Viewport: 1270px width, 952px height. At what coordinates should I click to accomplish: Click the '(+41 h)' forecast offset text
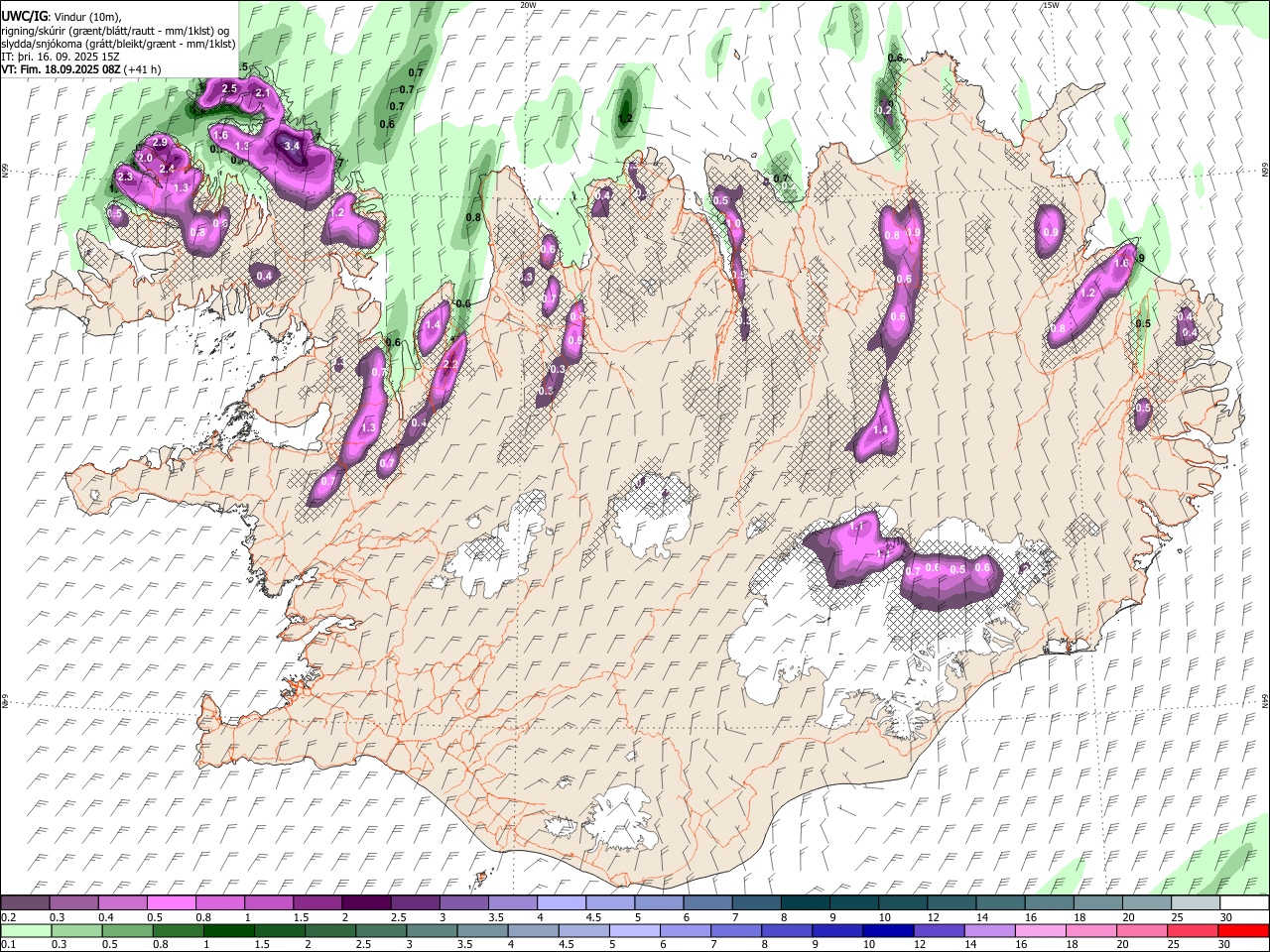(x=143, y=69)
